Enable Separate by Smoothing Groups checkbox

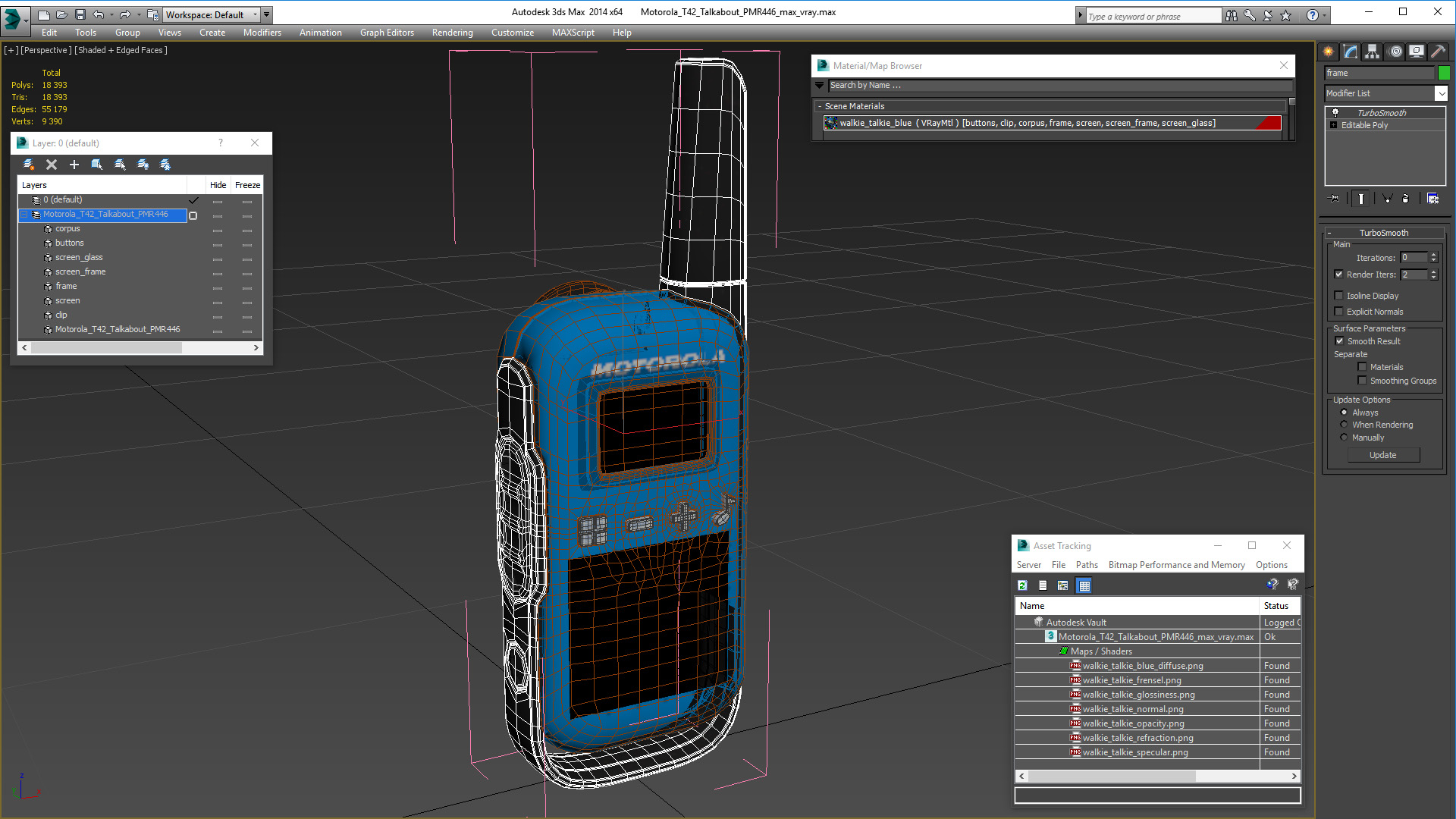pos(1363,381)
